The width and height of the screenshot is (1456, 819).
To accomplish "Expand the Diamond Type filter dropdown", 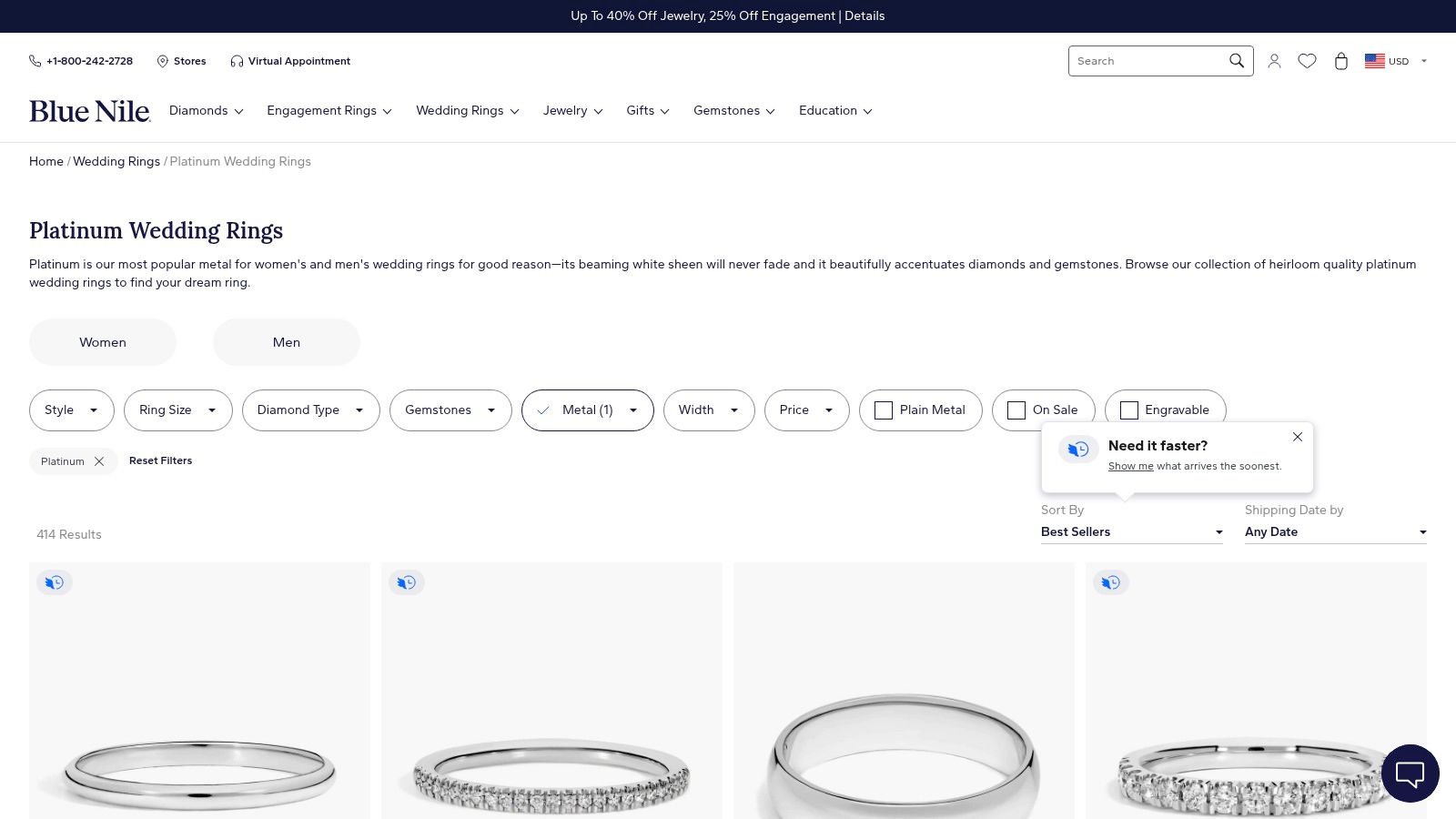I will 311,410.
